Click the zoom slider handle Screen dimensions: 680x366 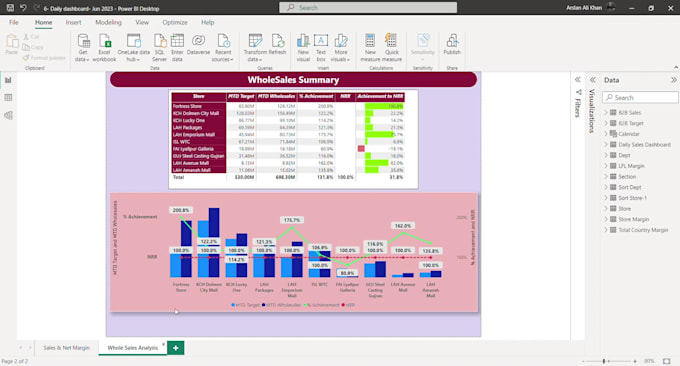pyautogui.click(x=604, y=361)
